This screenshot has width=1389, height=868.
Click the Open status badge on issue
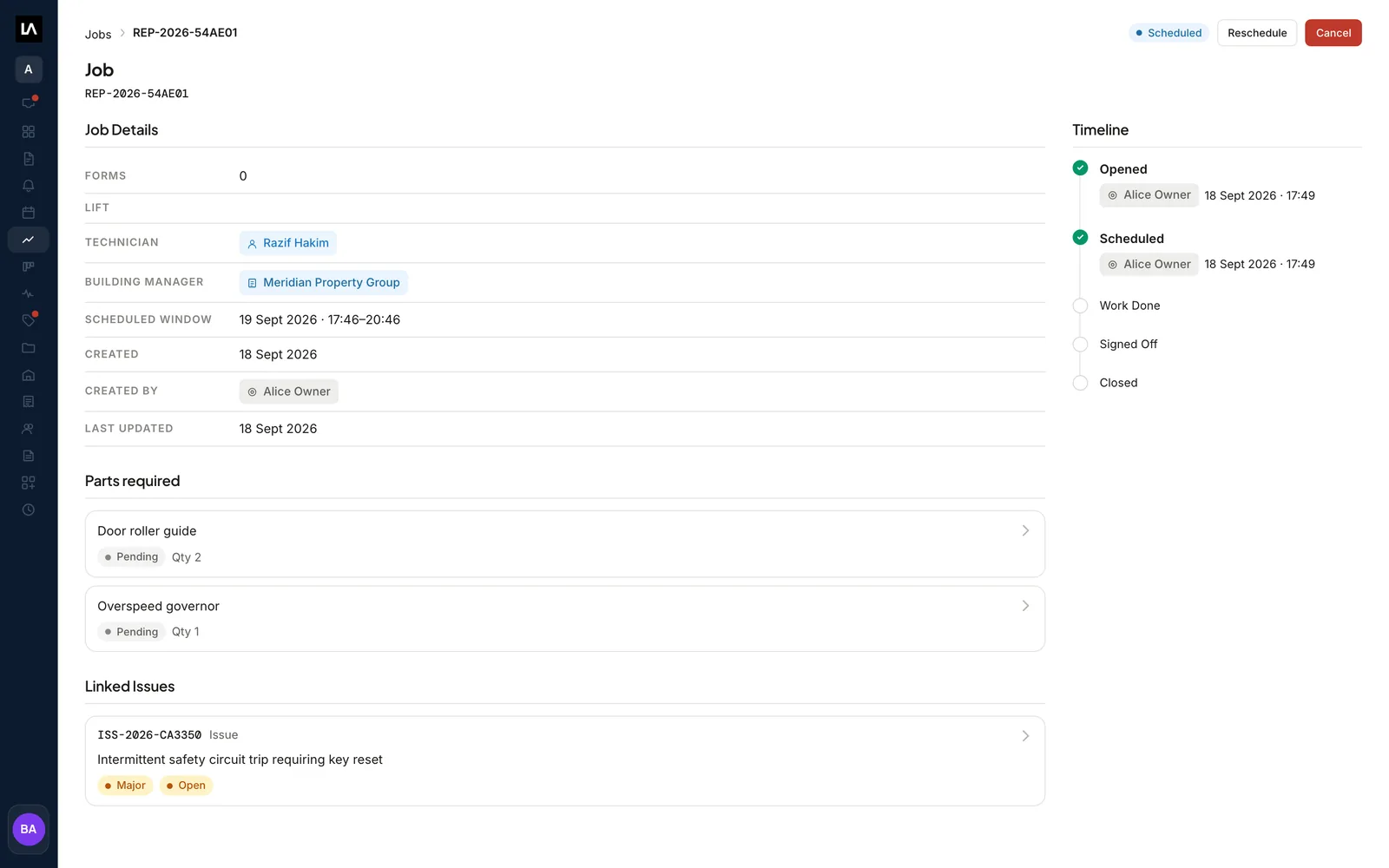186,786
